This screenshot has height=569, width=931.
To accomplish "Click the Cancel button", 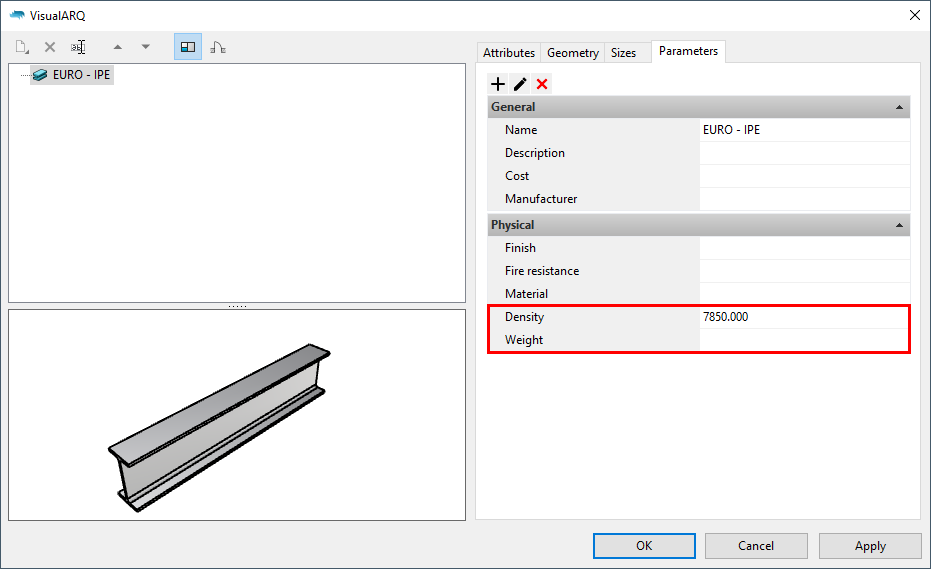I will tap(756, 546).
